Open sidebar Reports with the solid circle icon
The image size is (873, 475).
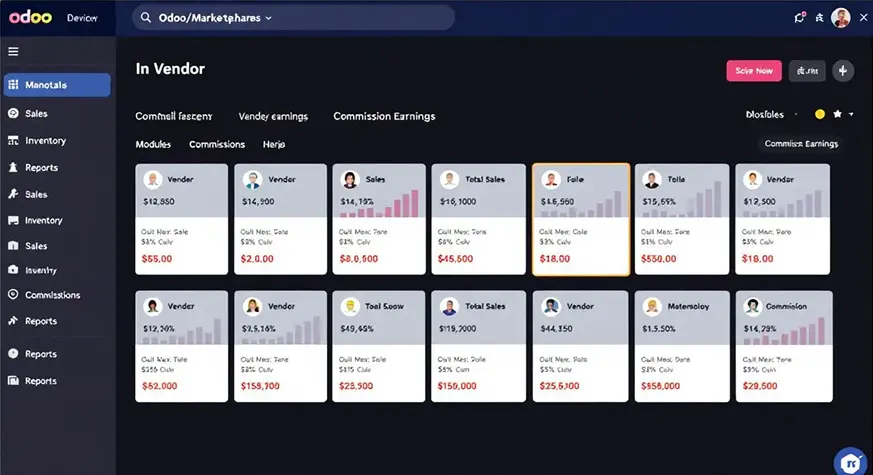(x=33, y=354)
